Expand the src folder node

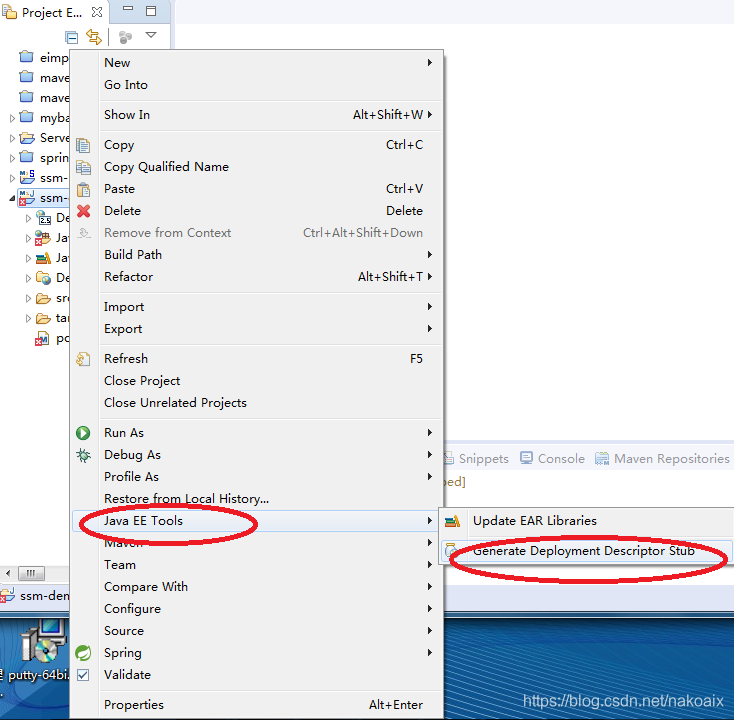coord(29,299)
